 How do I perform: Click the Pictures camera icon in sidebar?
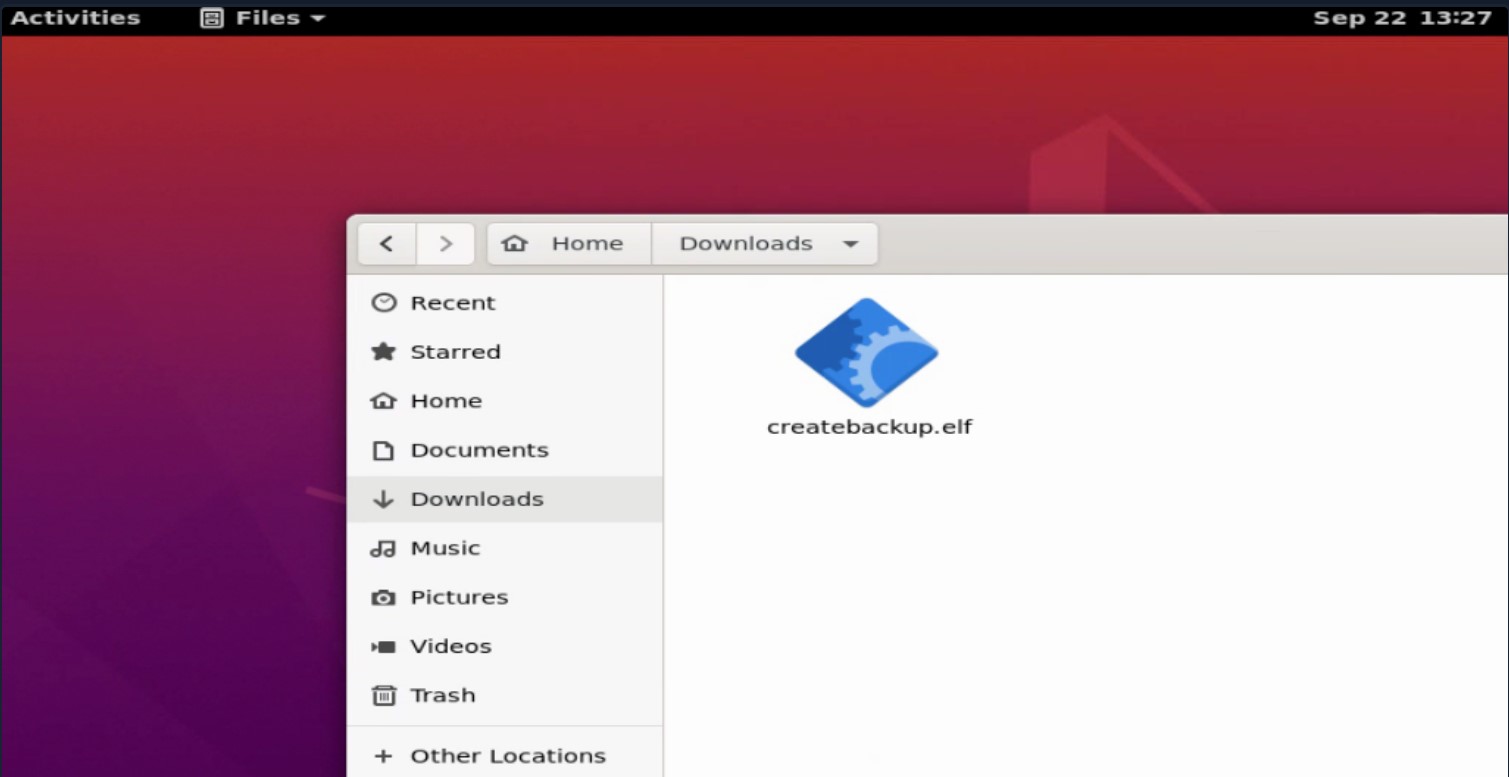(x=384, y=597)
